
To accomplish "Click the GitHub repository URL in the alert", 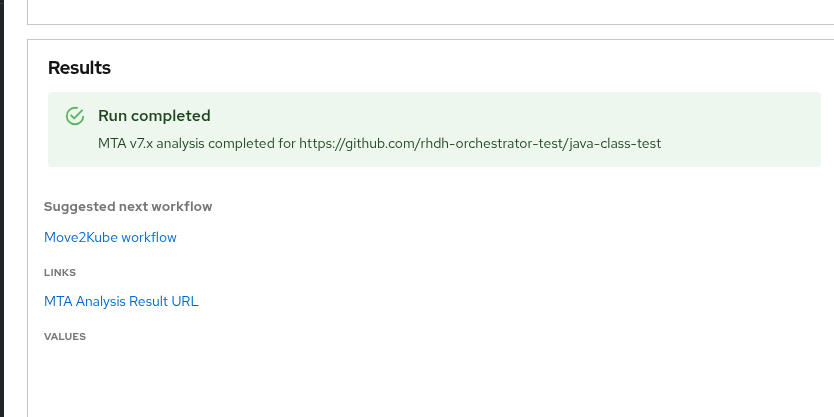I will pos(480,143).
